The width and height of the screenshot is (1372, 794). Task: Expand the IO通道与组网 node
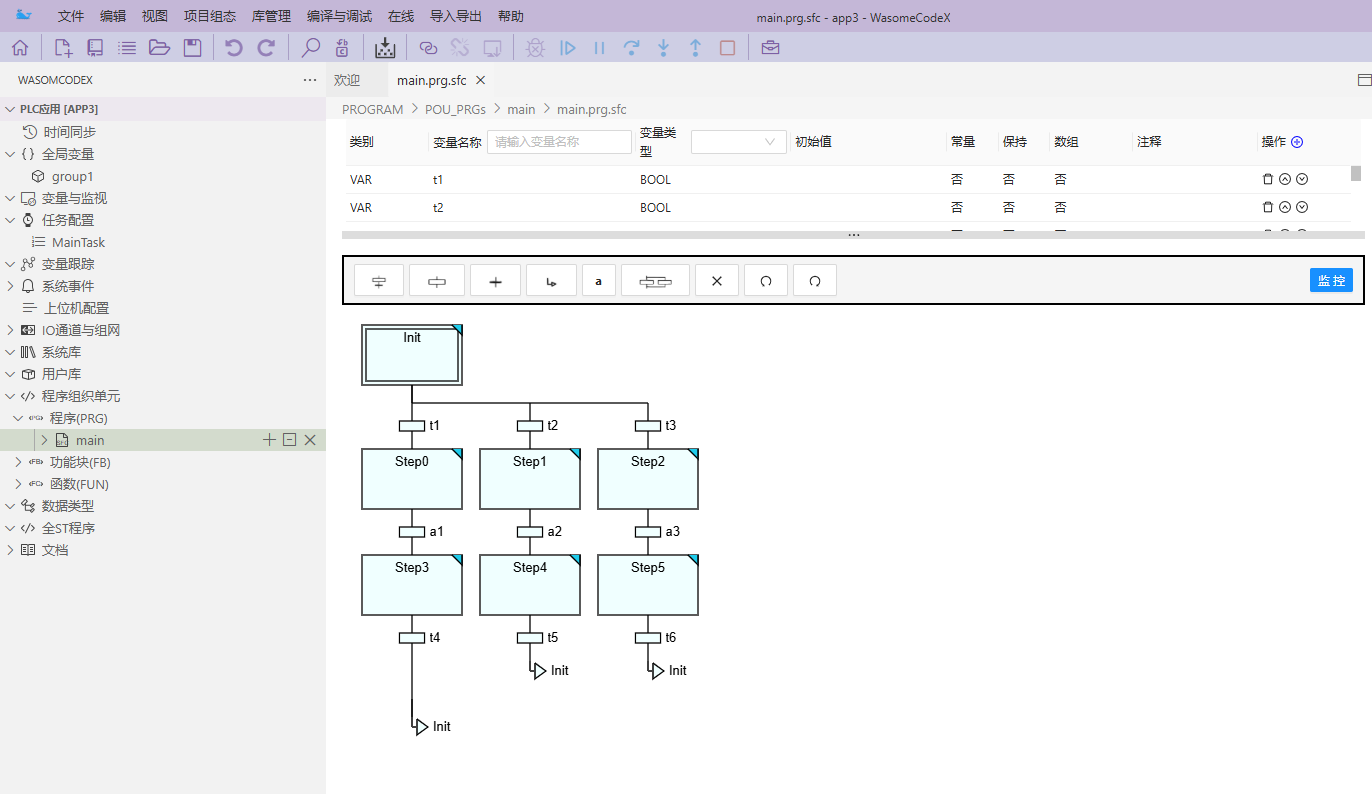pos(10,330)
